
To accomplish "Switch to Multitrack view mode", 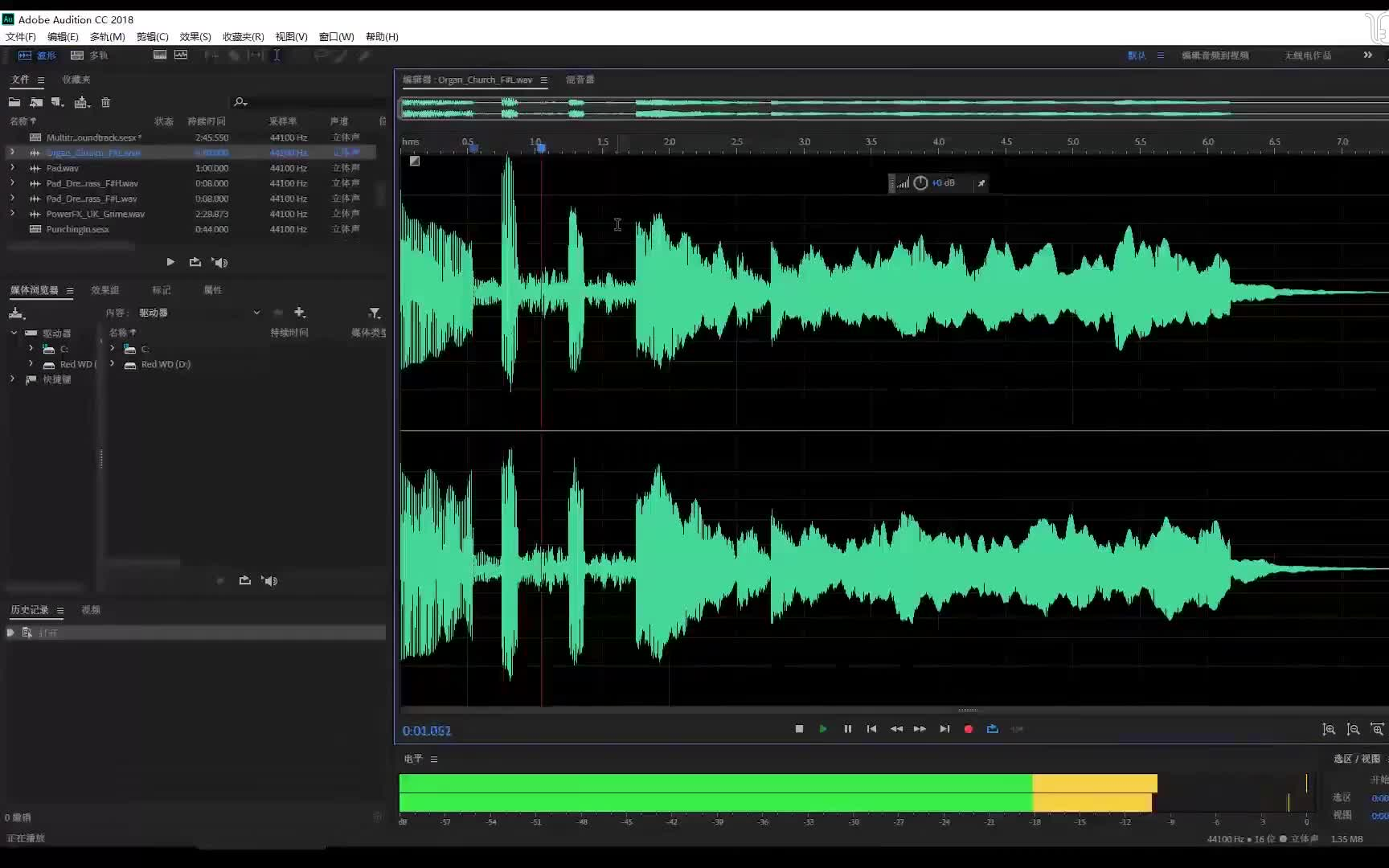I will click(x=89, y=55).
